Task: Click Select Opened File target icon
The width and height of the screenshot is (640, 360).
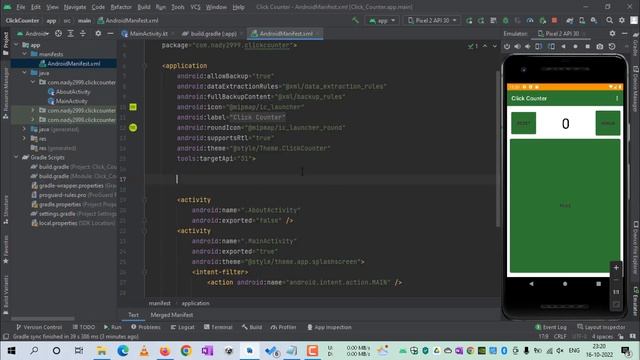Action: tap(58, 33)
